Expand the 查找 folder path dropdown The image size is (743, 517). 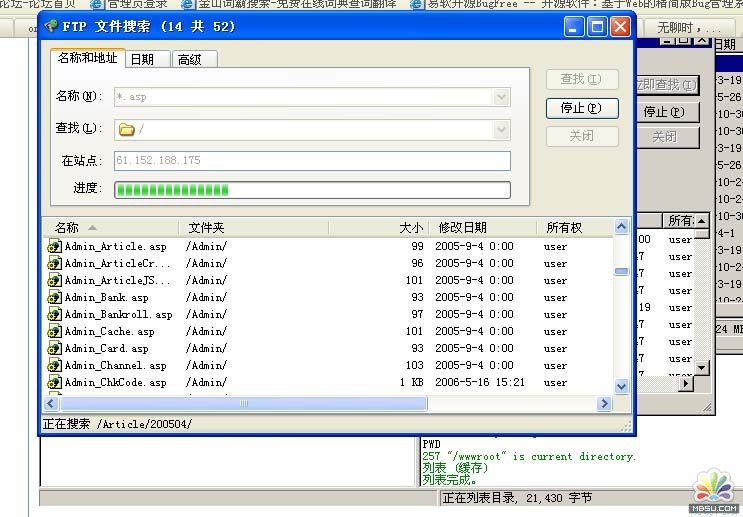(x=501, y=129)
